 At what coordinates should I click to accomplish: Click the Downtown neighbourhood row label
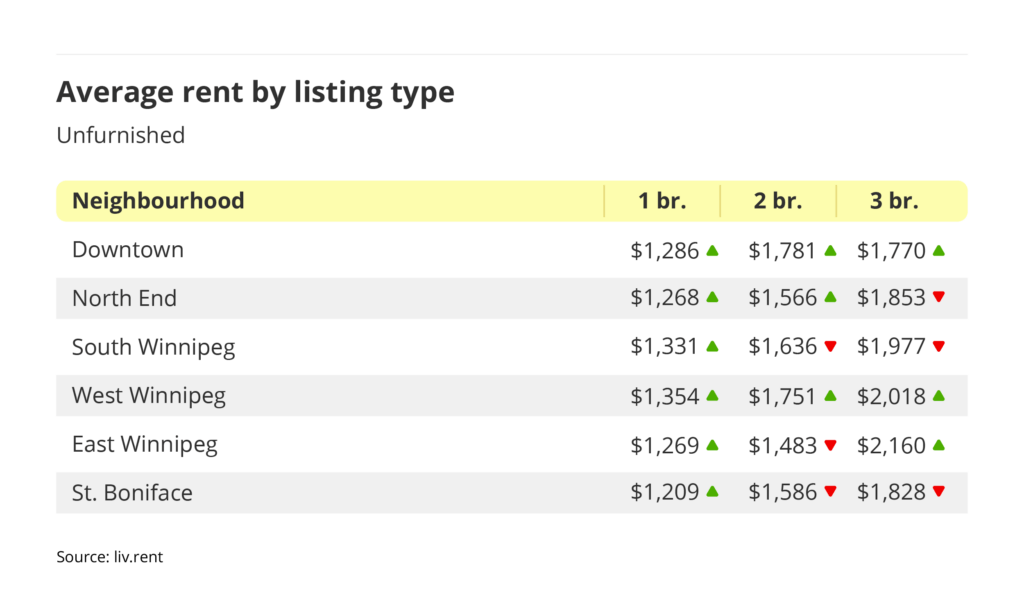click(128, 250)
